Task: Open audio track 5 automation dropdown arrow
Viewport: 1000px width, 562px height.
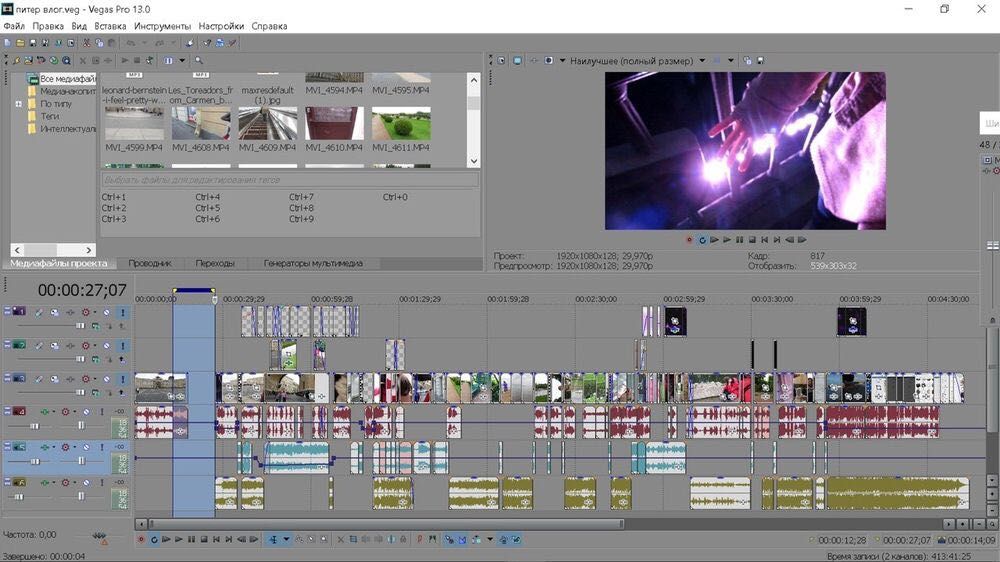Action: tap(75, 447)
